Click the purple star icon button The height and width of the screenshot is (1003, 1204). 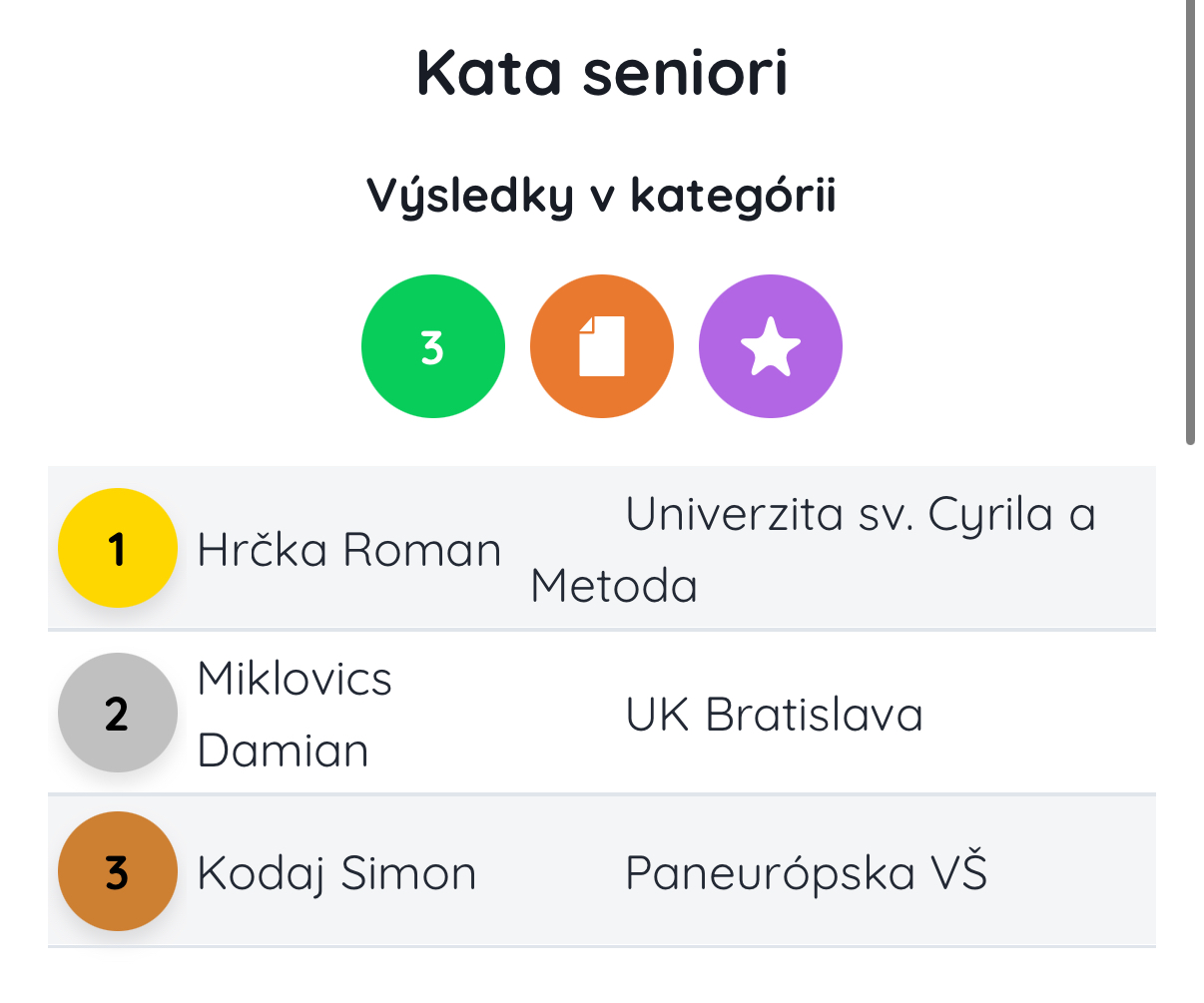[770, 346]
